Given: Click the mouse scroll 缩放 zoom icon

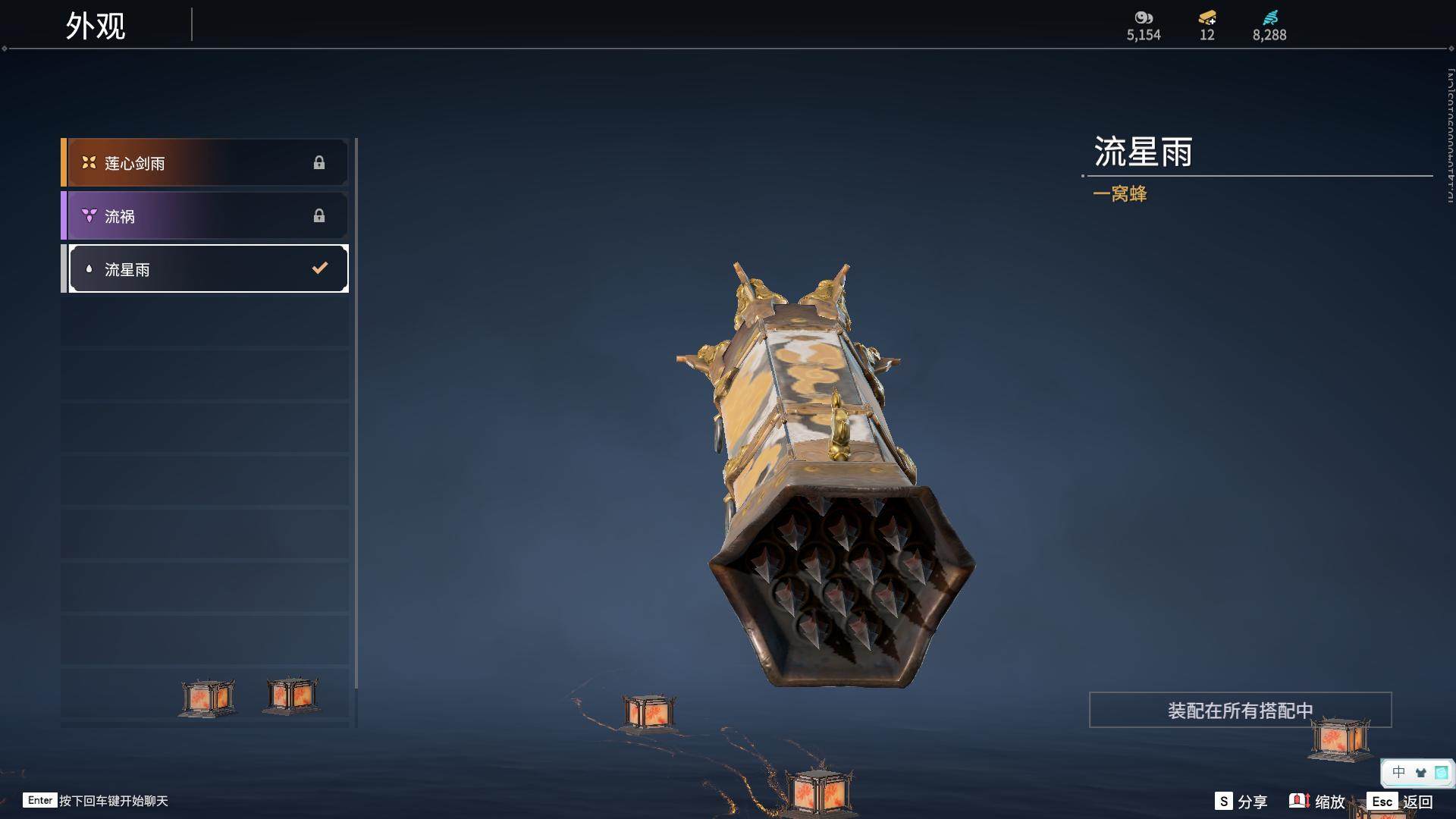Looking at the screenshot, I should point(1299,801).
